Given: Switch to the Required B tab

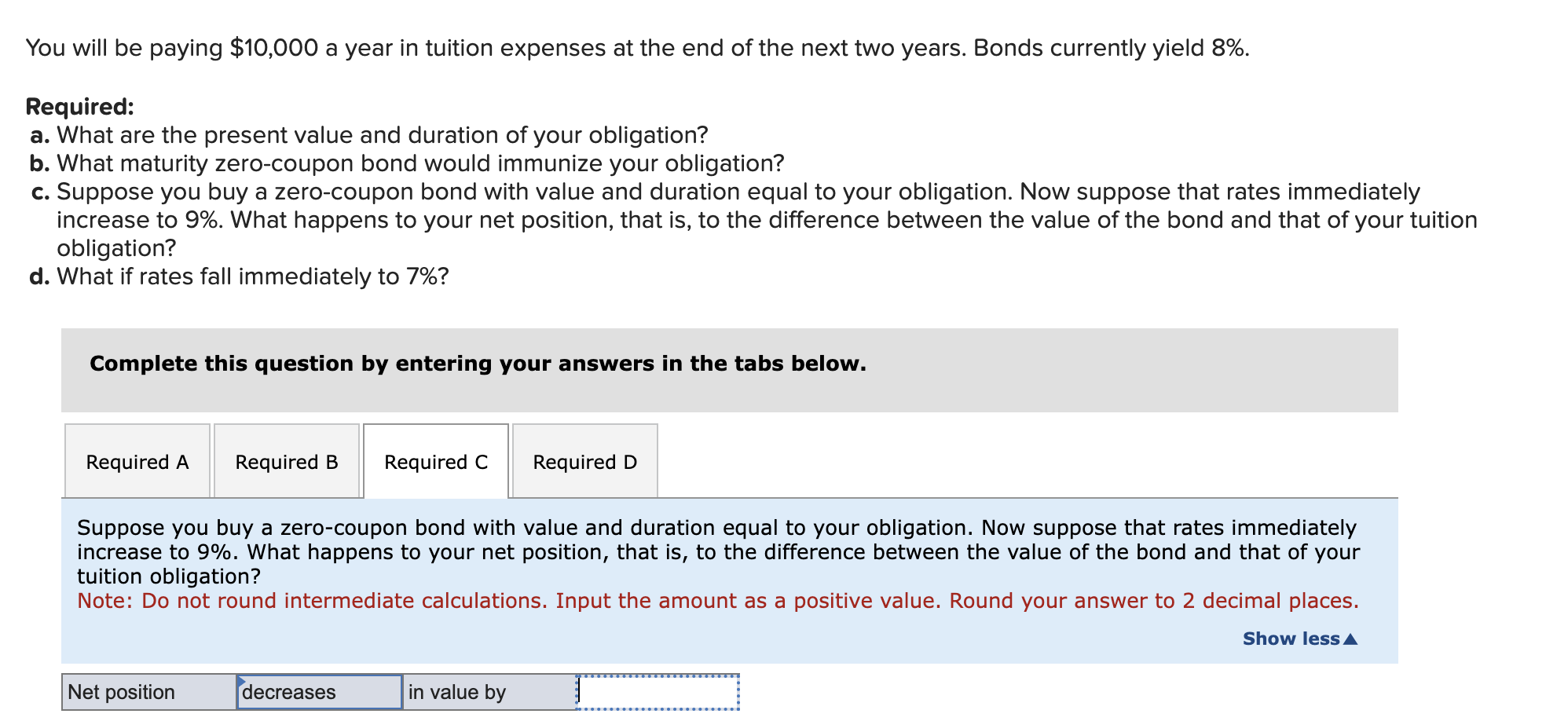Looking at the screenshot, I should [x=286, y=462].
